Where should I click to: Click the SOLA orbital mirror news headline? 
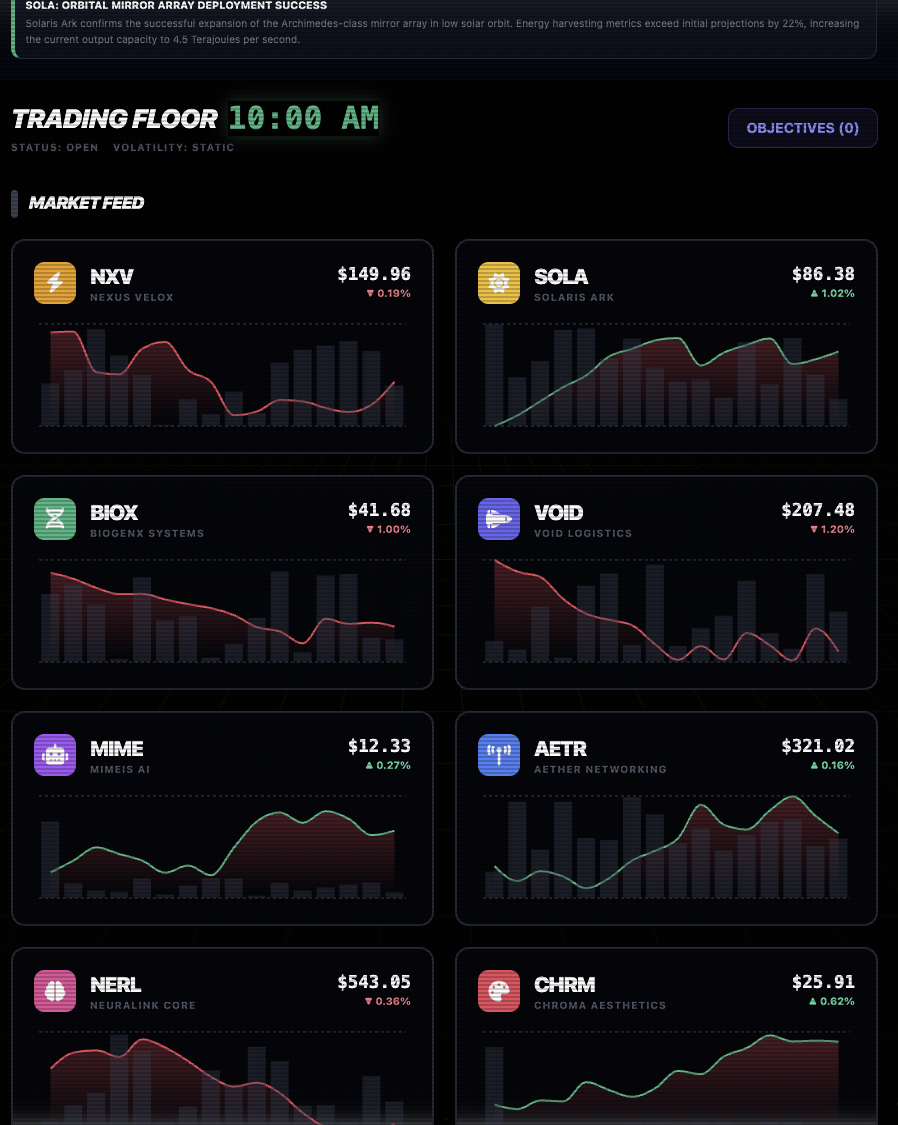[176, 6]
